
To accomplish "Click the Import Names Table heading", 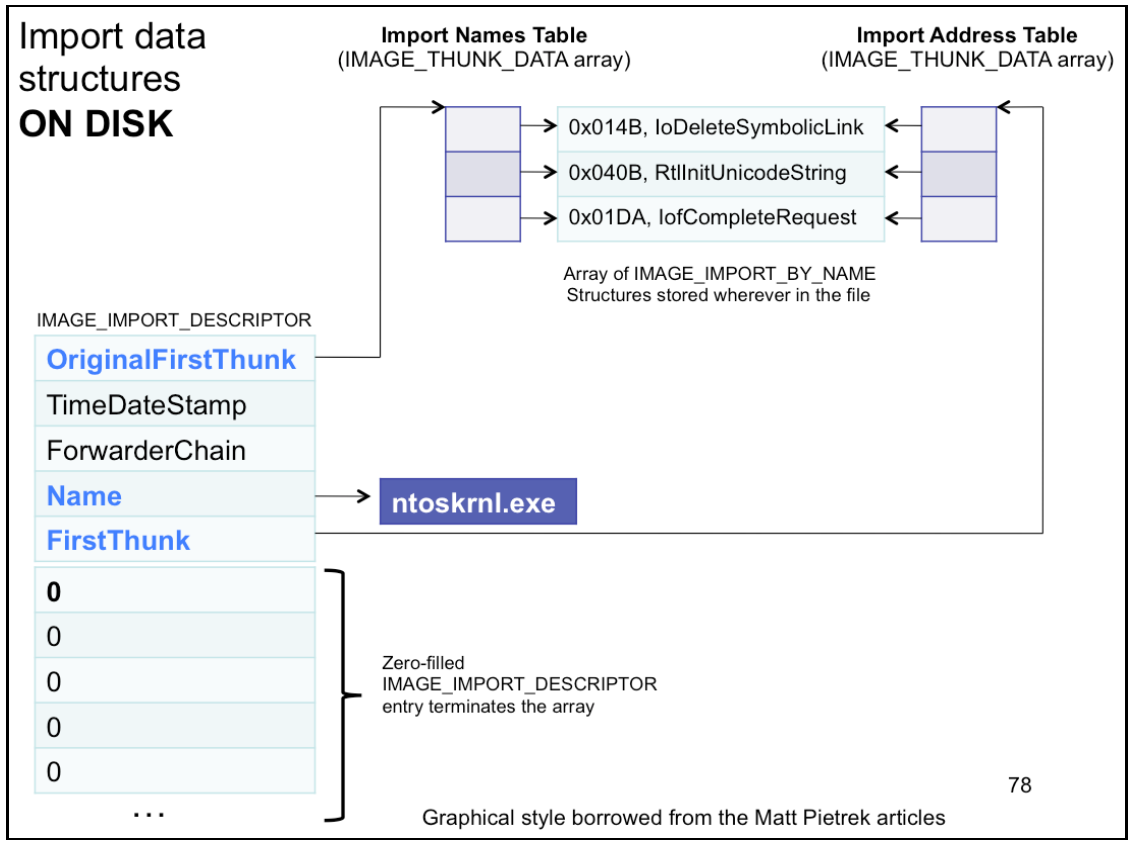I will pyautogui.click(x=484, y=37).
